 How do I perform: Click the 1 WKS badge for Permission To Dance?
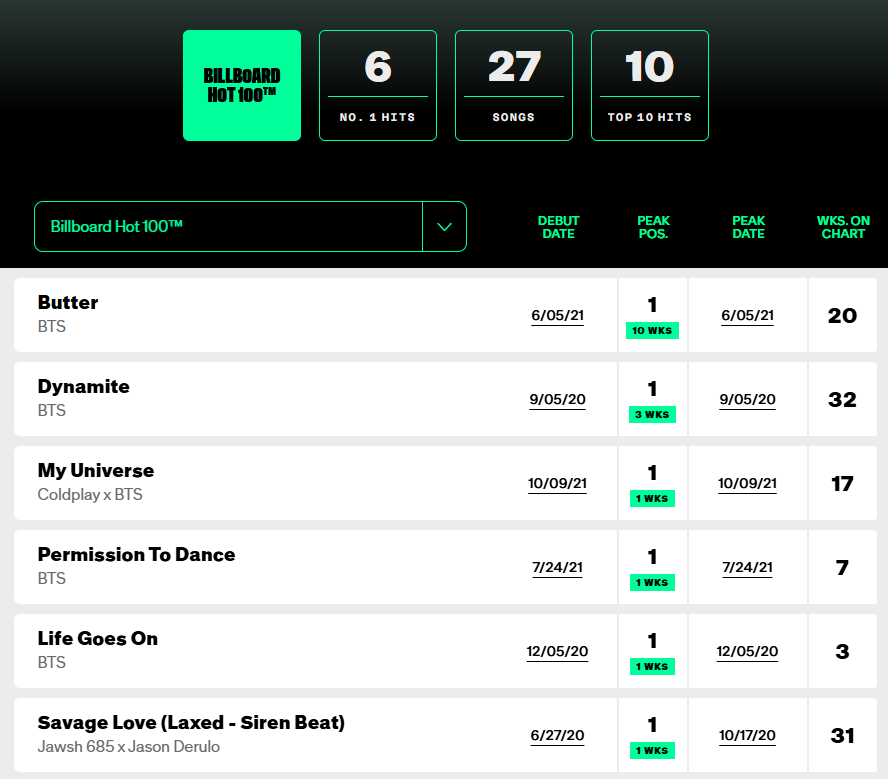click(x=652, y=583)
